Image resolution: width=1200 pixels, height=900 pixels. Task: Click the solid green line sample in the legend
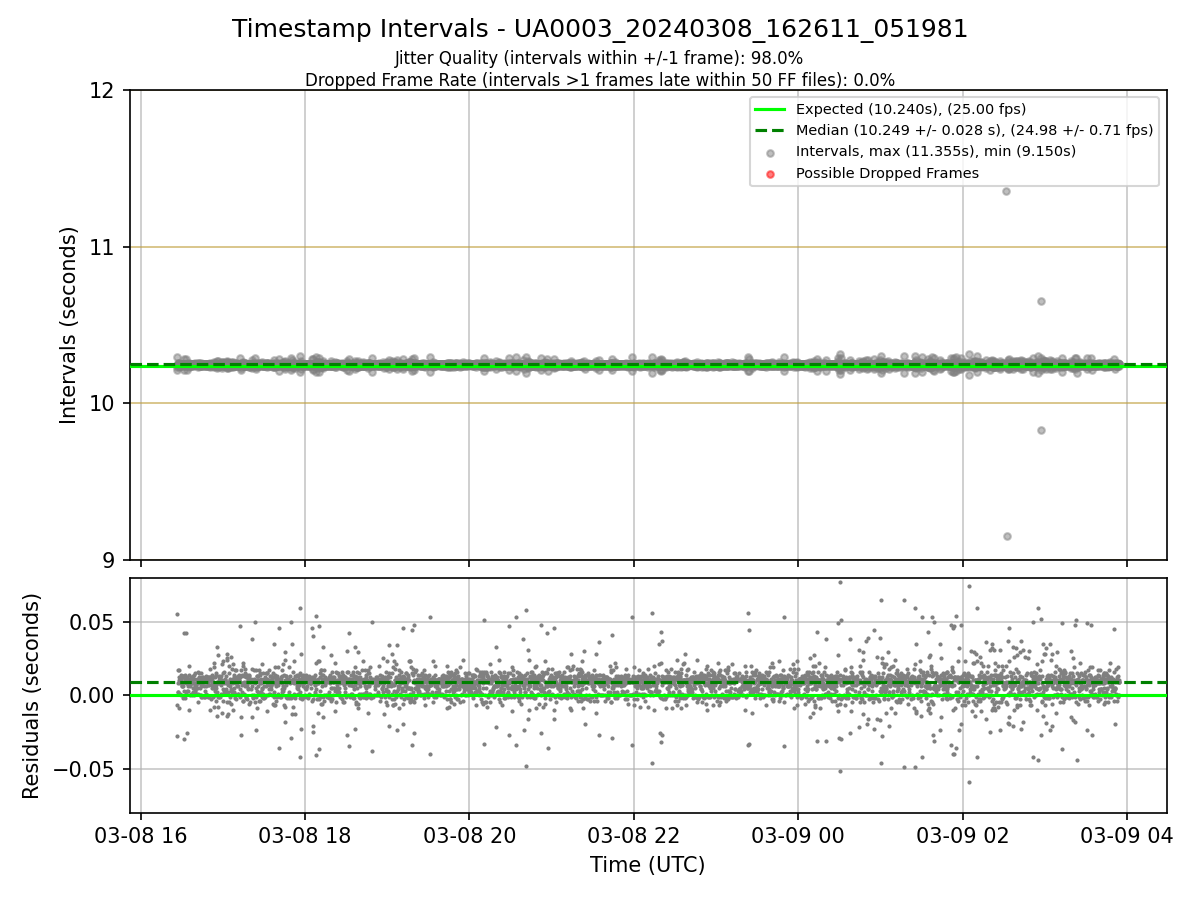coord(770,109)
